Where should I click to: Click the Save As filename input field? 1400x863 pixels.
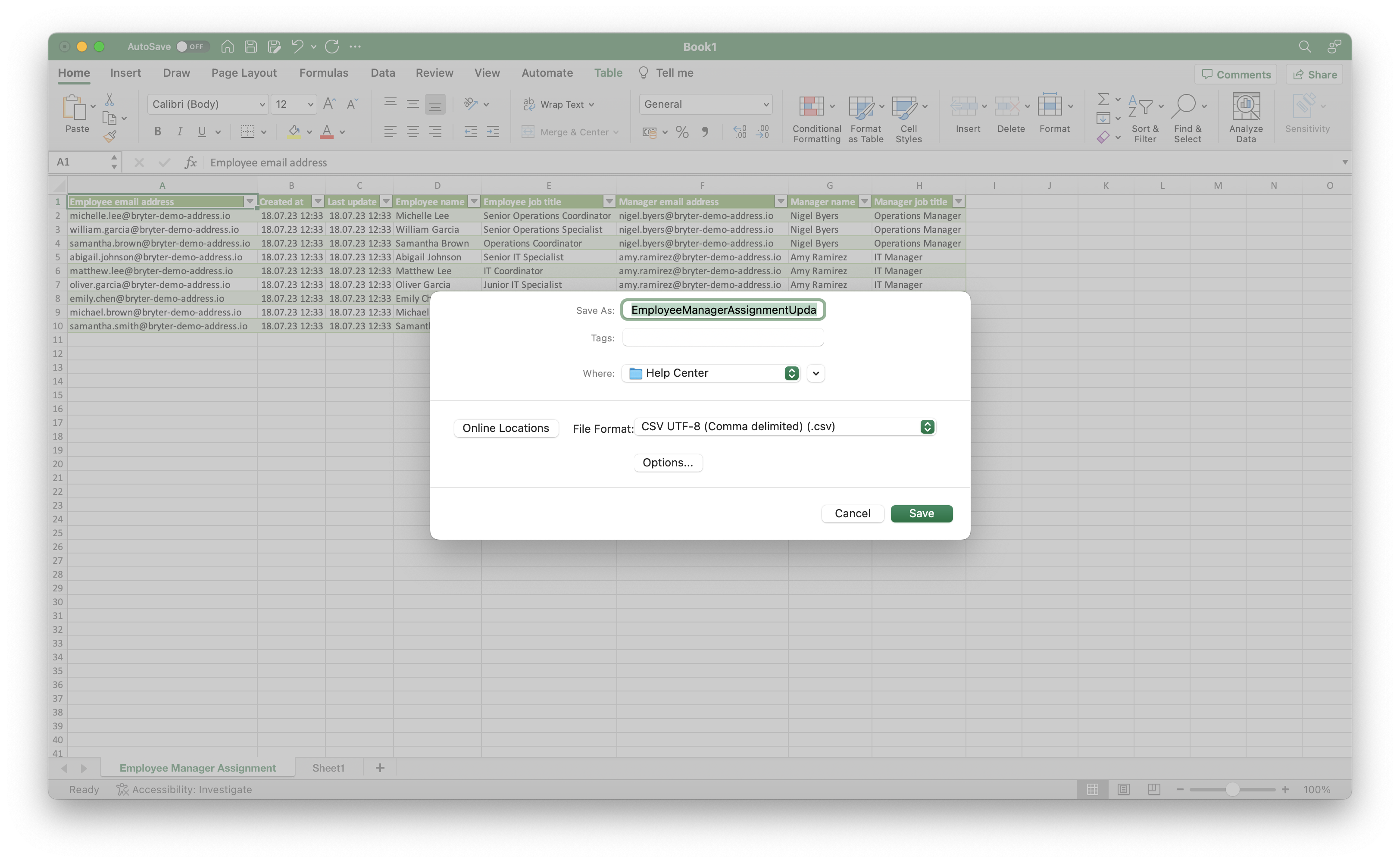723,309
